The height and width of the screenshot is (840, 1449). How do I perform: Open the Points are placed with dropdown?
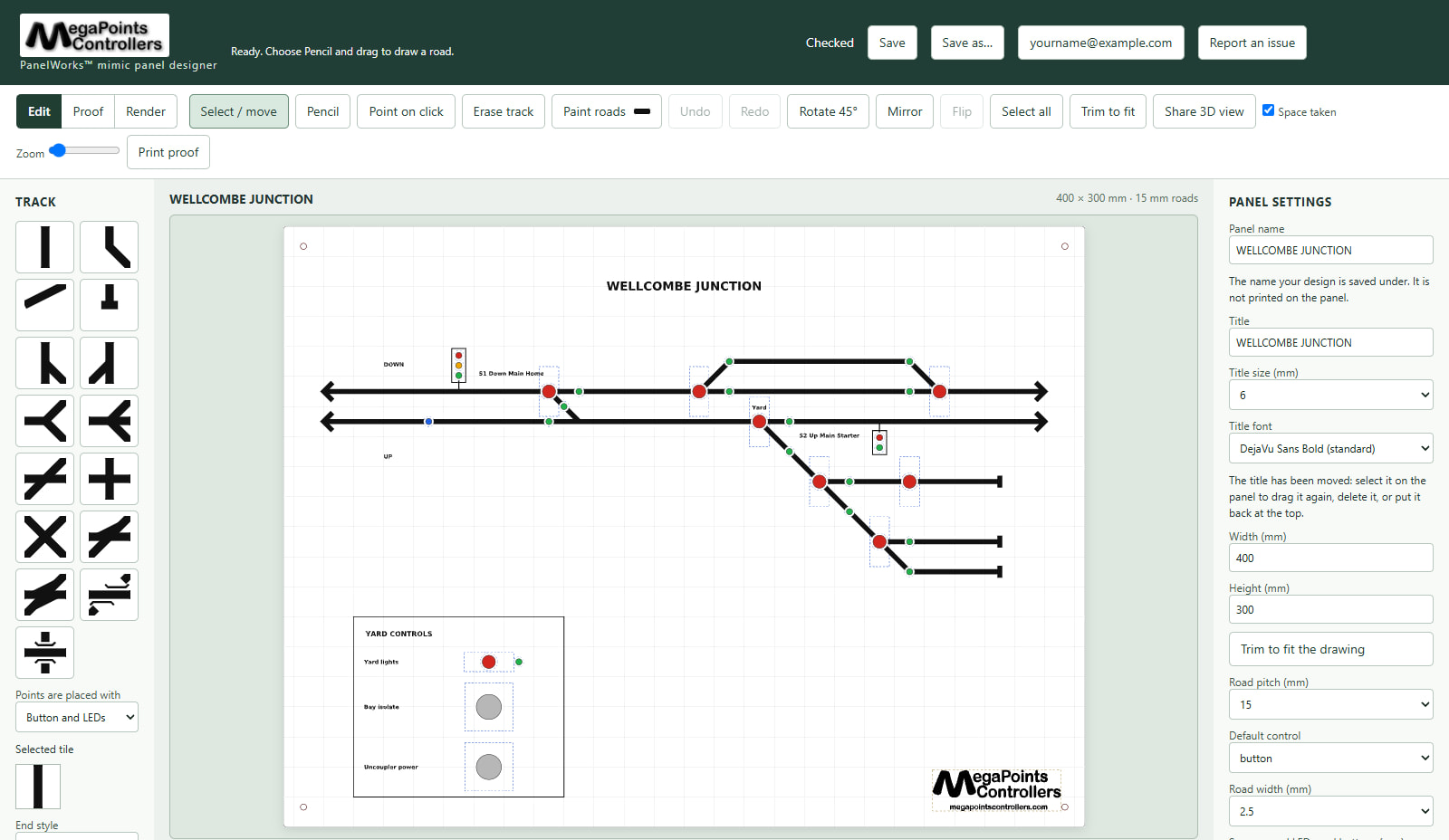click(77, 717)
